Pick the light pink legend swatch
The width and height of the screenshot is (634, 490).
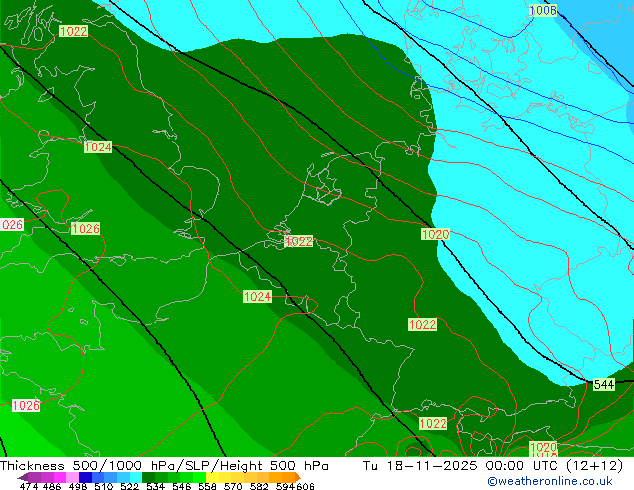coord(72,477)
